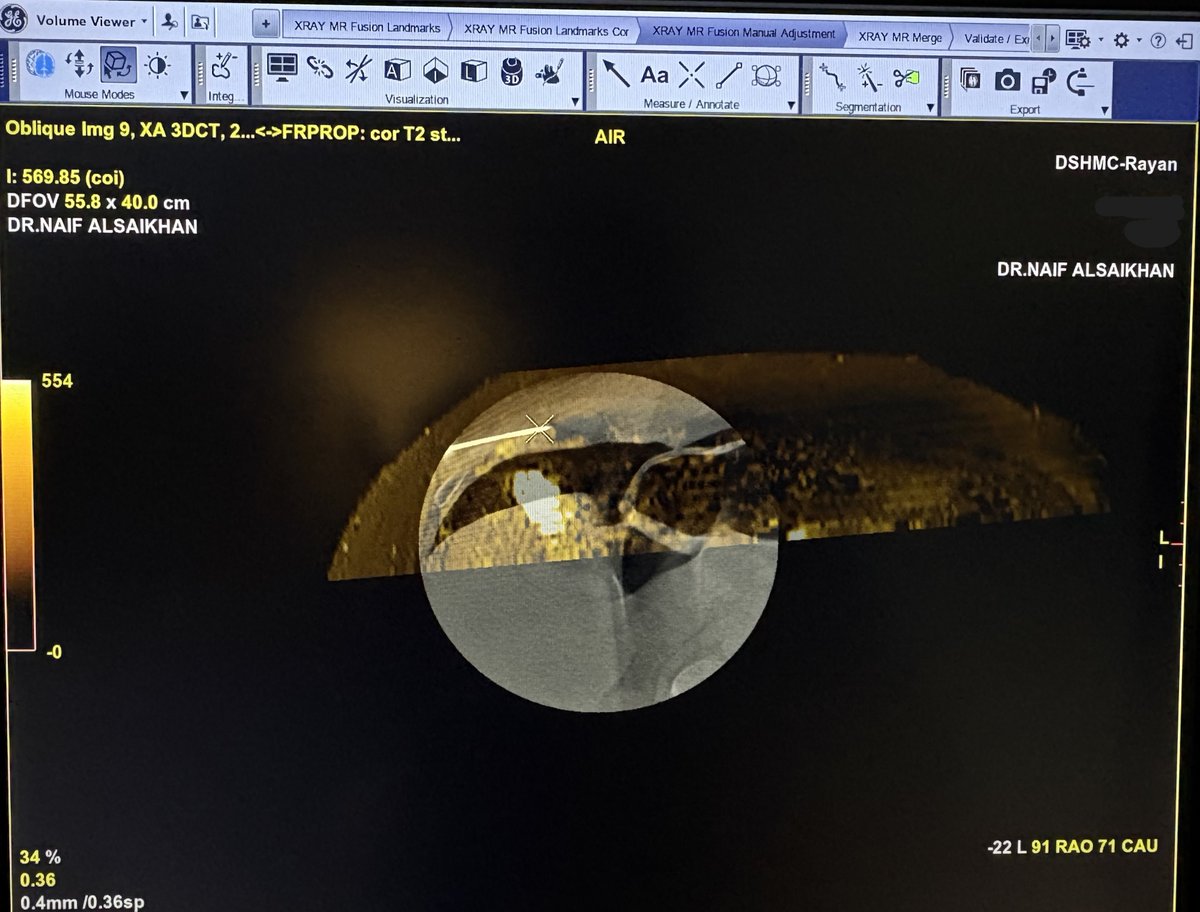The height and width of the screenshot is (912, 1200).
Task: Open the screen layout settings icon
Action: (1077, 39)
